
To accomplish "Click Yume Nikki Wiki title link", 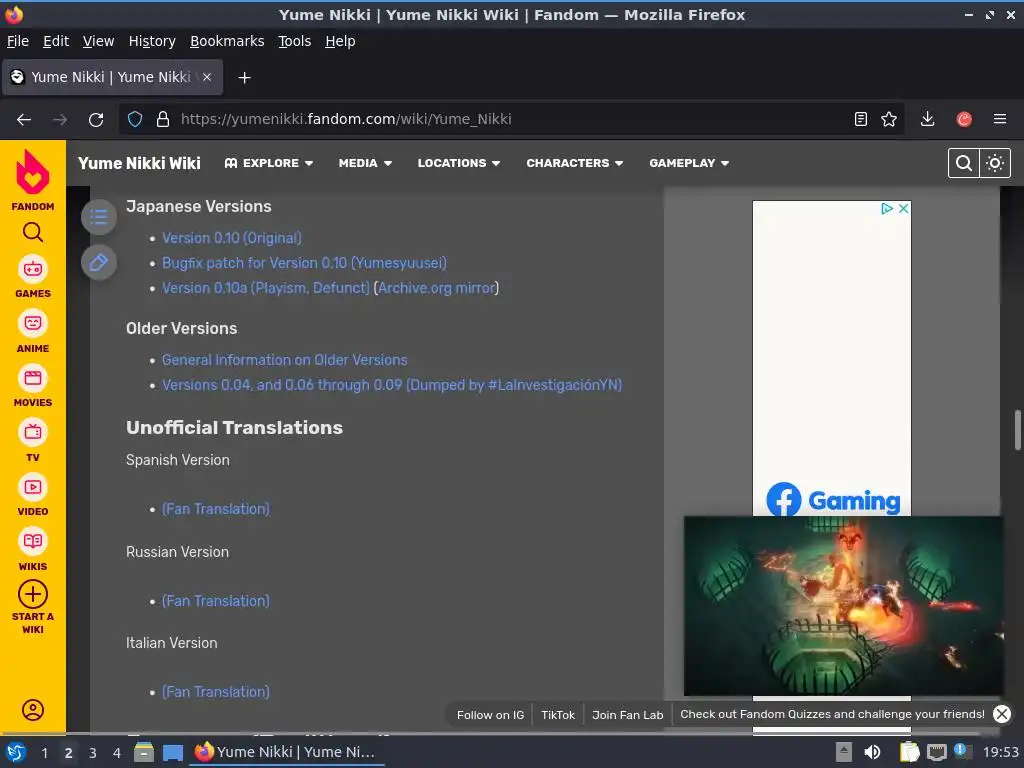I will [x=139, y=163].
